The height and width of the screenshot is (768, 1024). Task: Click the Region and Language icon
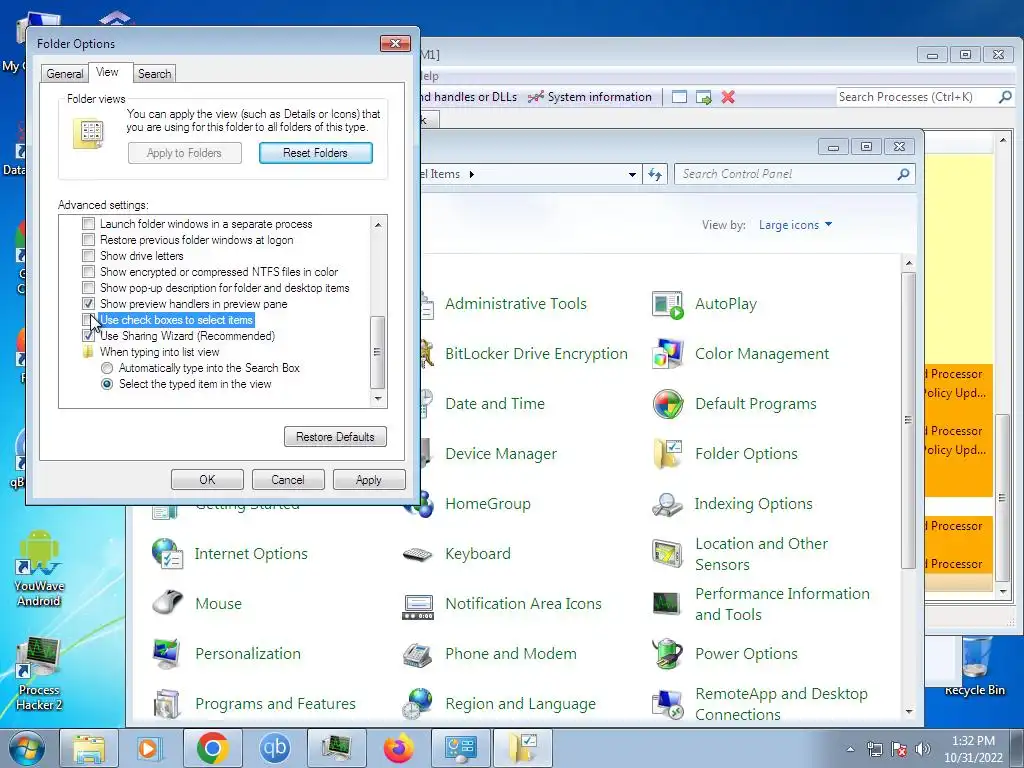(418, 704)
